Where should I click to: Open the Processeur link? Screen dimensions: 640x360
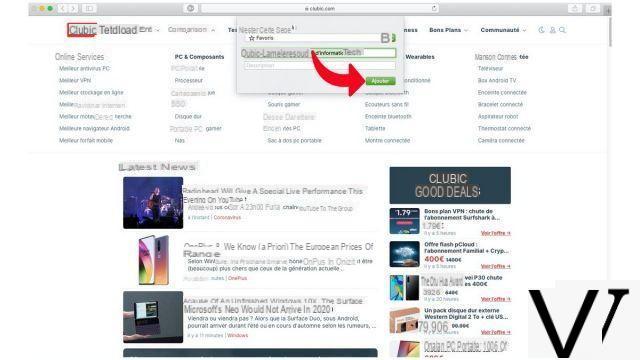189,80
